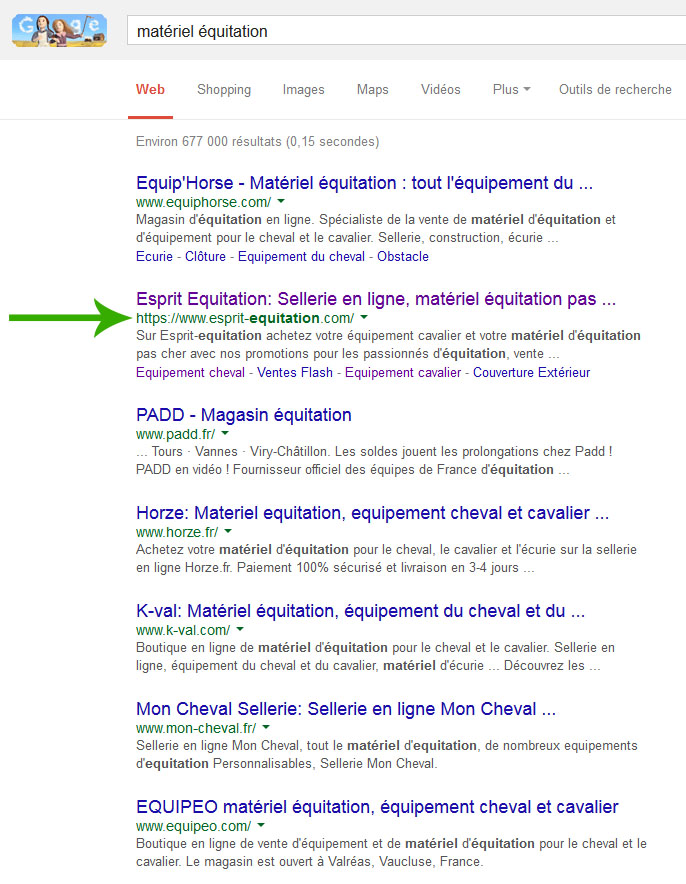686x884 pixels.
Task: Open the Clôture sitelink
Action: point(205,257)
